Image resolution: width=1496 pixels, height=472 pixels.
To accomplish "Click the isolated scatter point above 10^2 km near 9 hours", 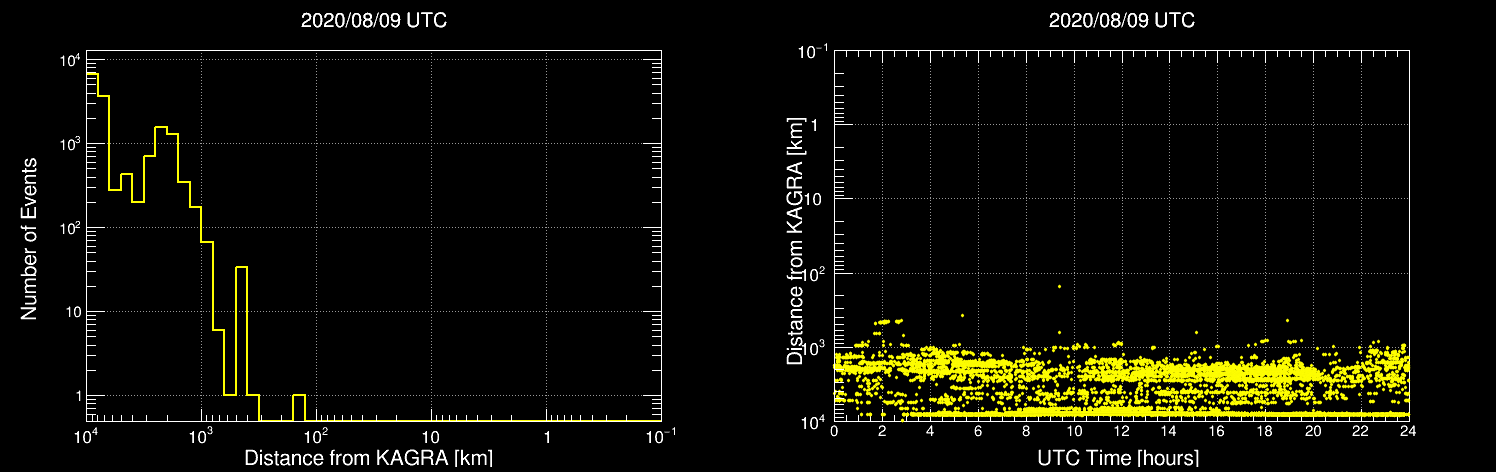I will click(1059, 286).
